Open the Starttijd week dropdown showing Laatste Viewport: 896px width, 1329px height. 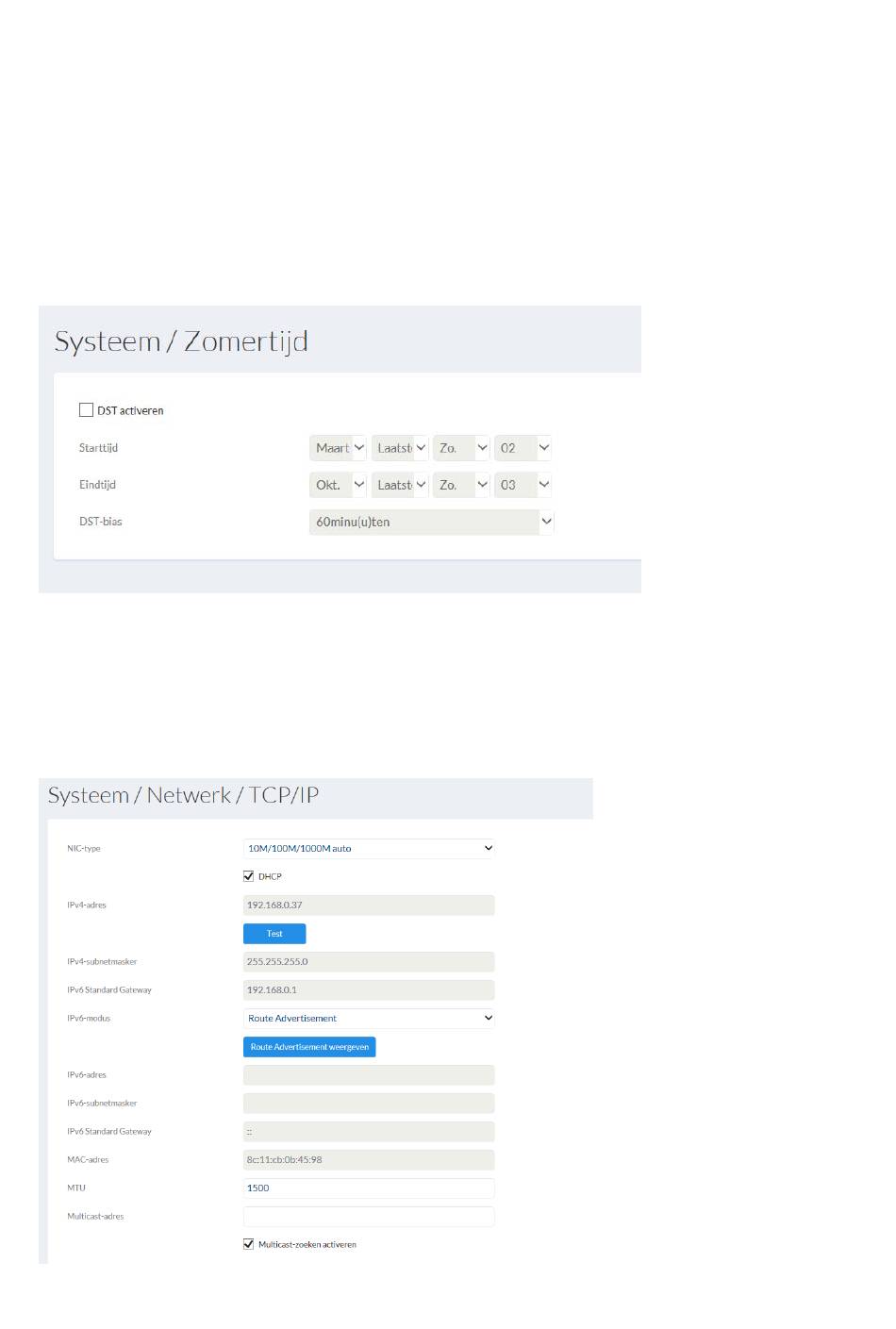click(x=400, y=448)
